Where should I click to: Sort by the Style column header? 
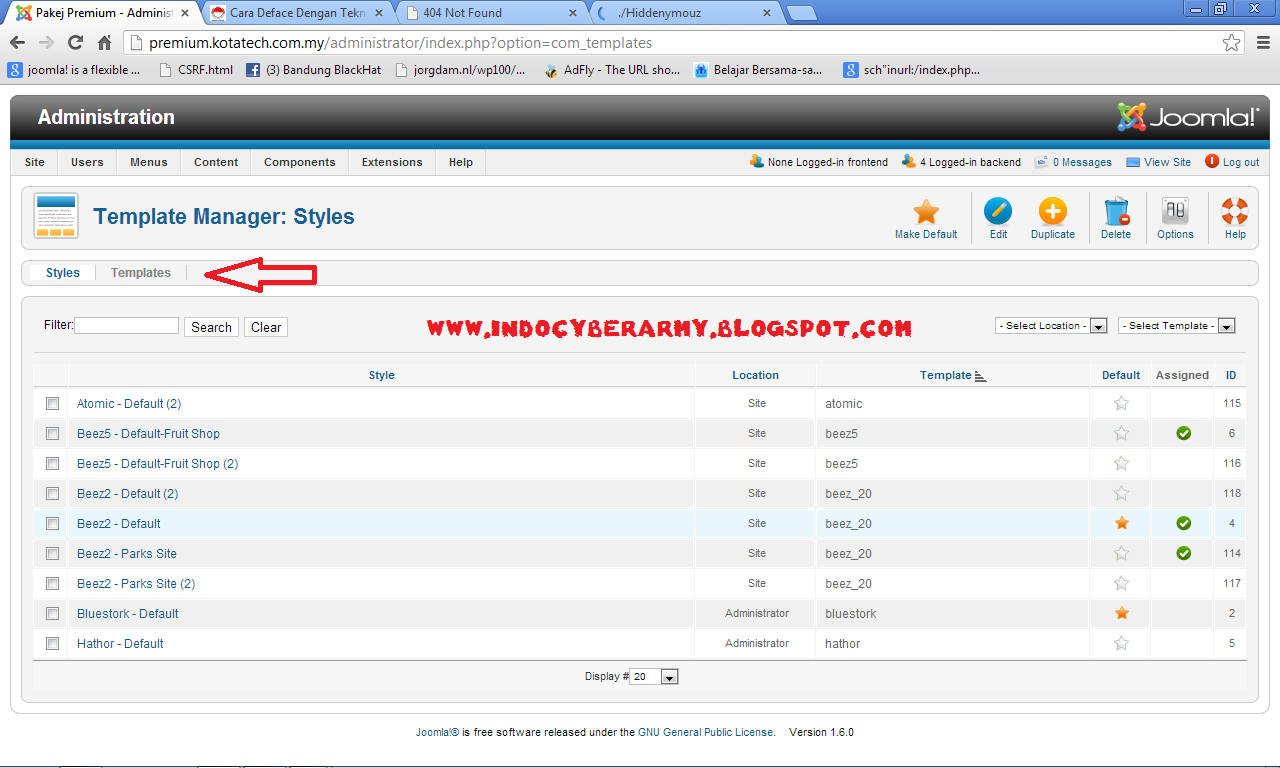pos(382,375)
